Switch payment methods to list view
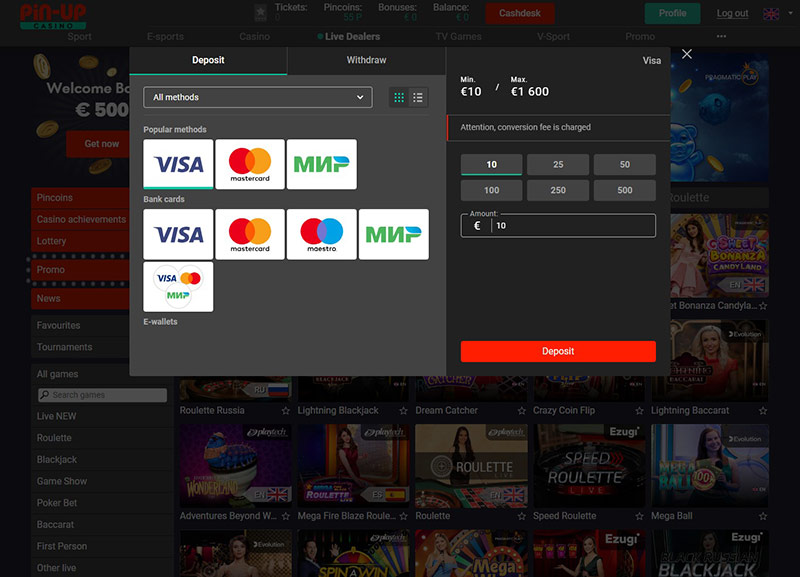800x577 pixels. pyautogui.click(x=418, y=97)
